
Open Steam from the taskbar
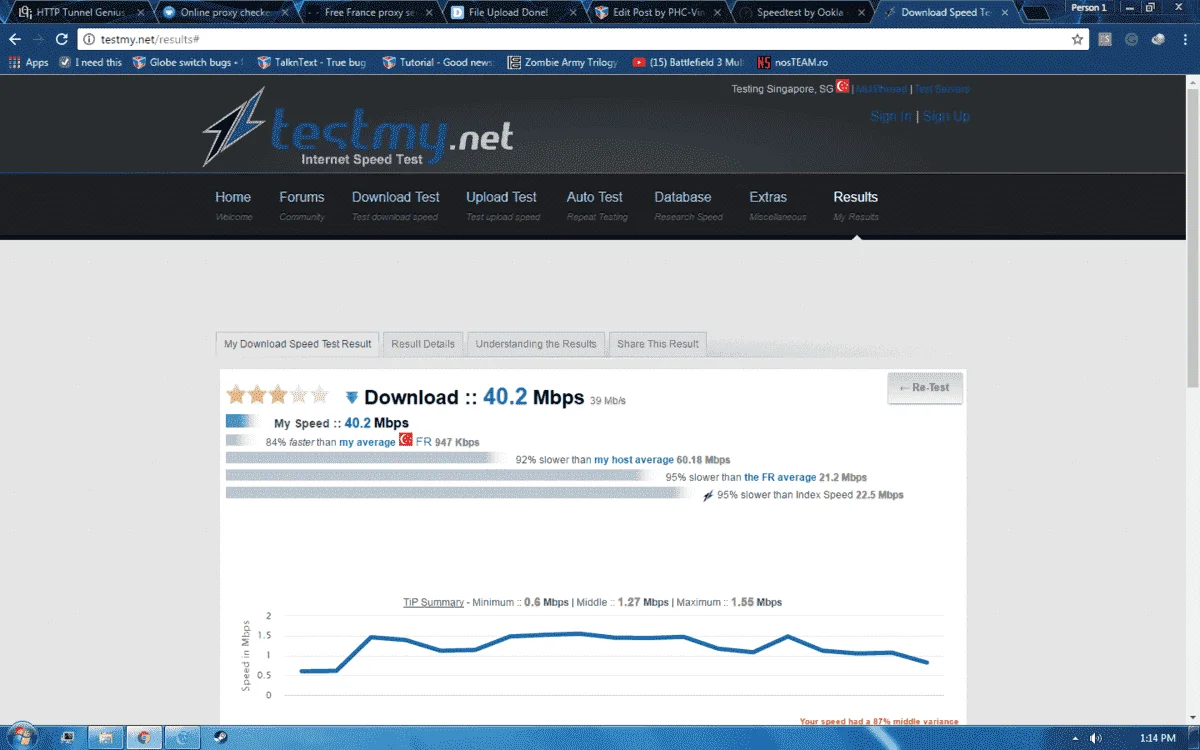[219, 737]
